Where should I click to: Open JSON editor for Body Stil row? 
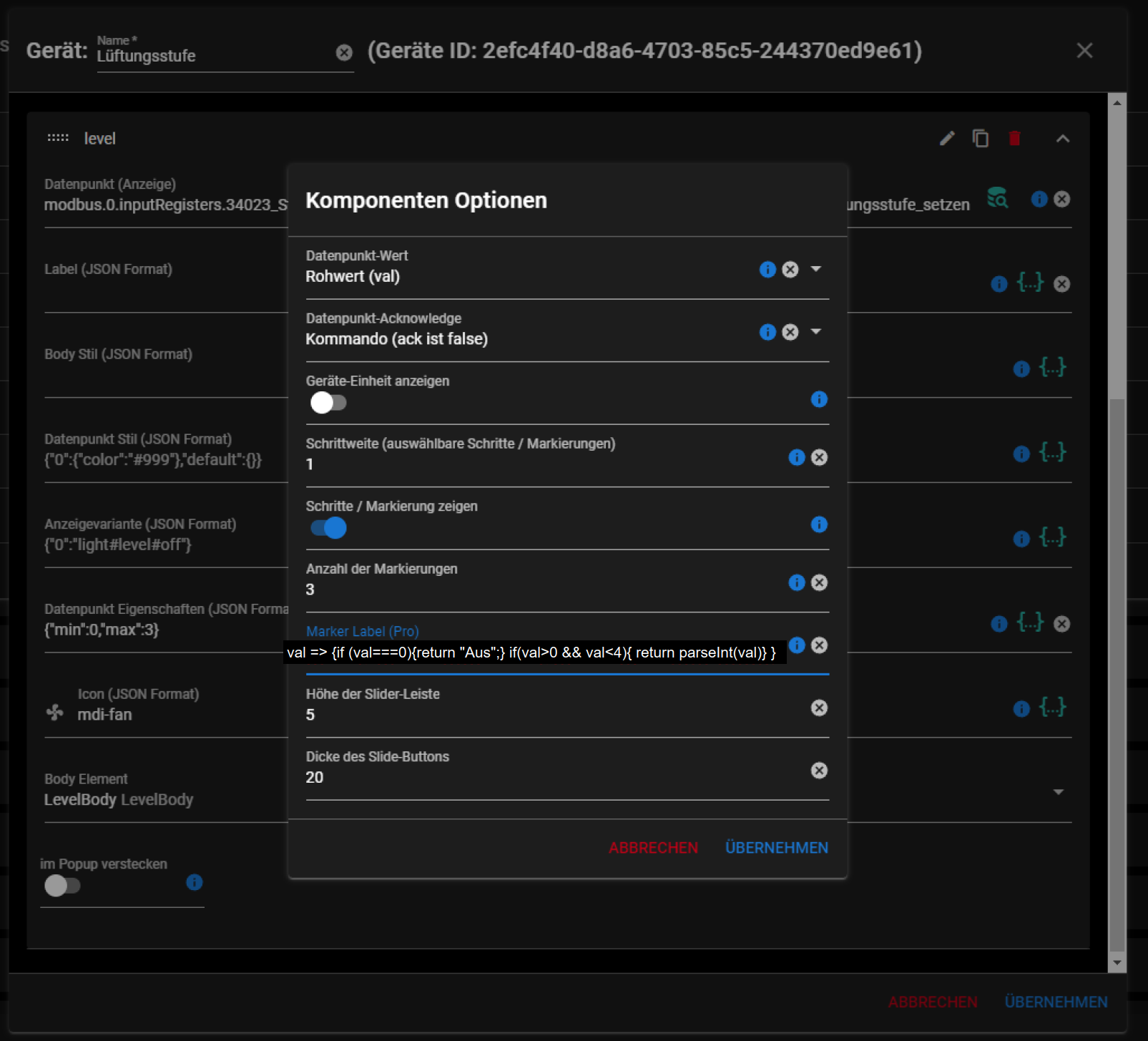pyautogui.click(x=1053, y=367)
